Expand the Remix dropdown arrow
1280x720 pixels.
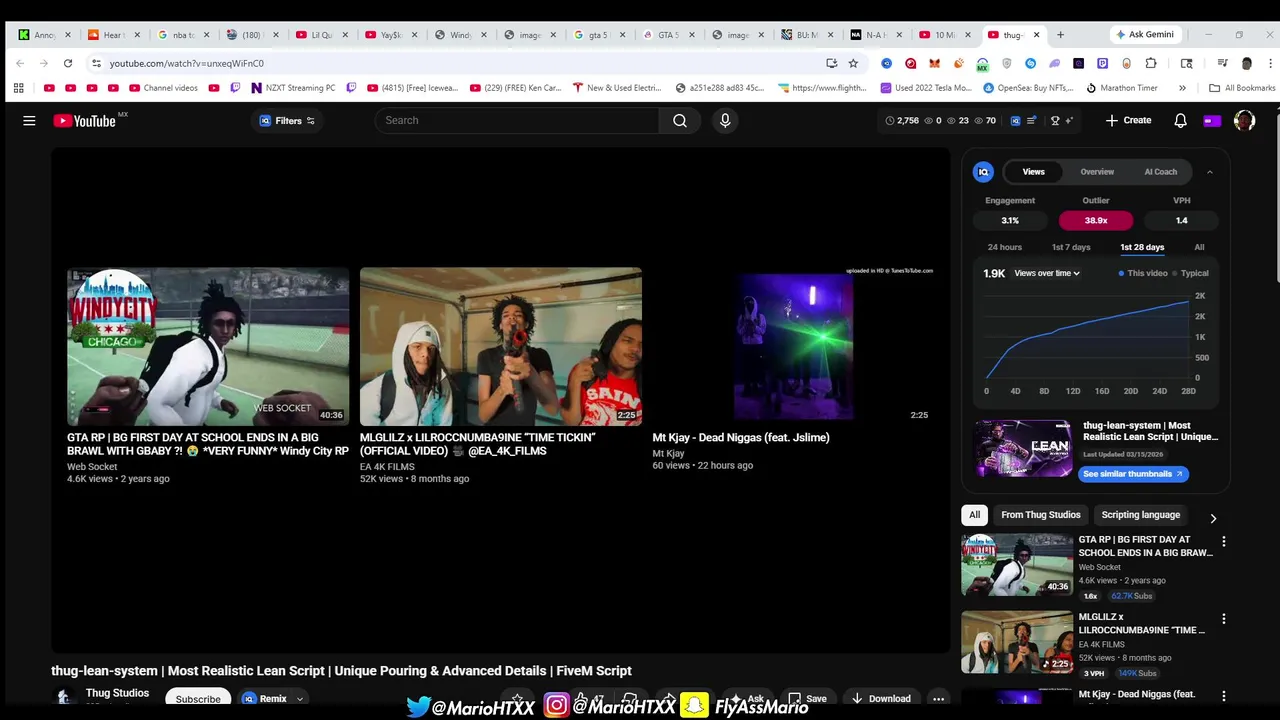pyautogui.click(x=299, y=699)
